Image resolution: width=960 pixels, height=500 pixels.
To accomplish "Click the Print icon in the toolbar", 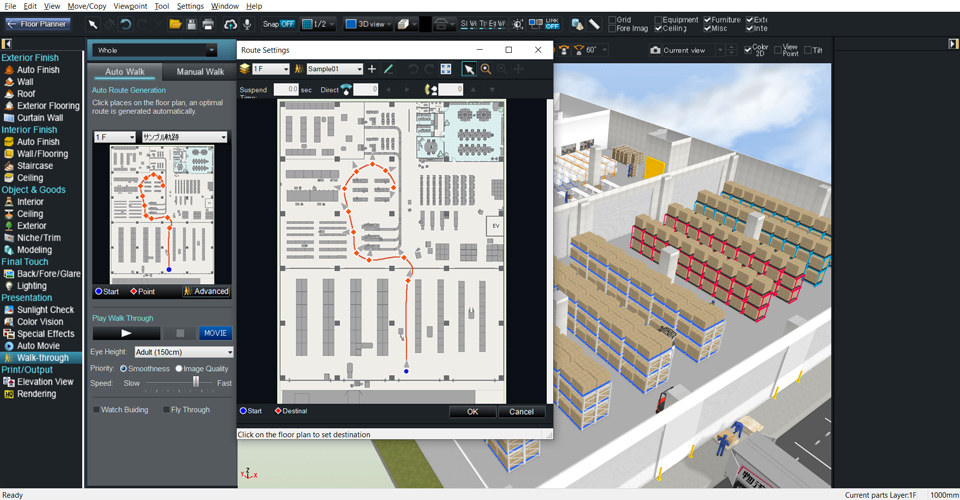I will click(208, 23).
